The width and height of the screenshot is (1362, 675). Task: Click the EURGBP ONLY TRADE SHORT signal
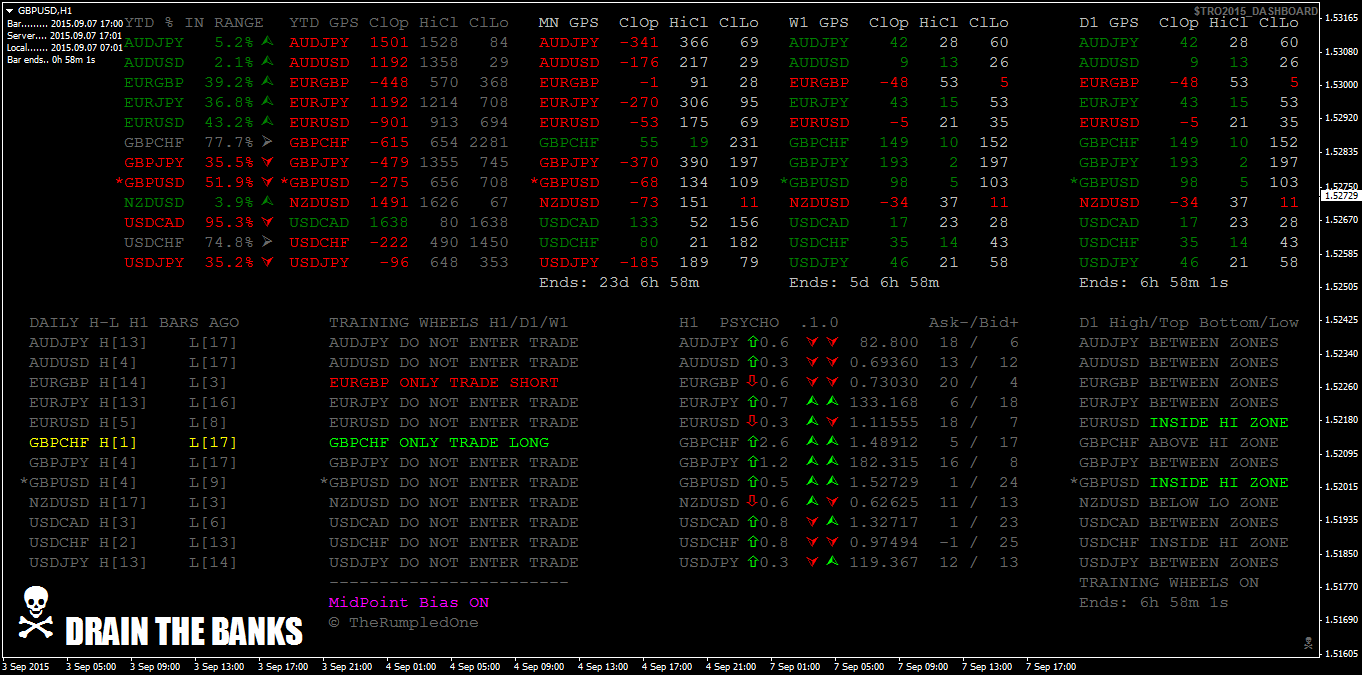click(443, 383)
